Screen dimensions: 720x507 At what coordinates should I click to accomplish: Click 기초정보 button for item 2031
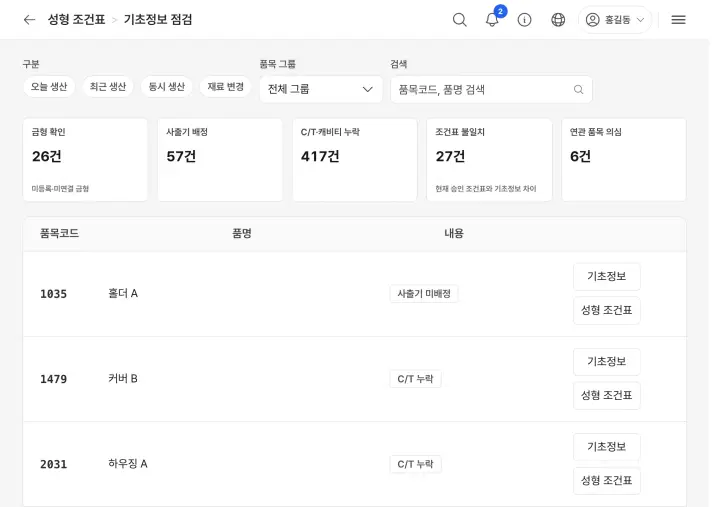click(607, 447)
